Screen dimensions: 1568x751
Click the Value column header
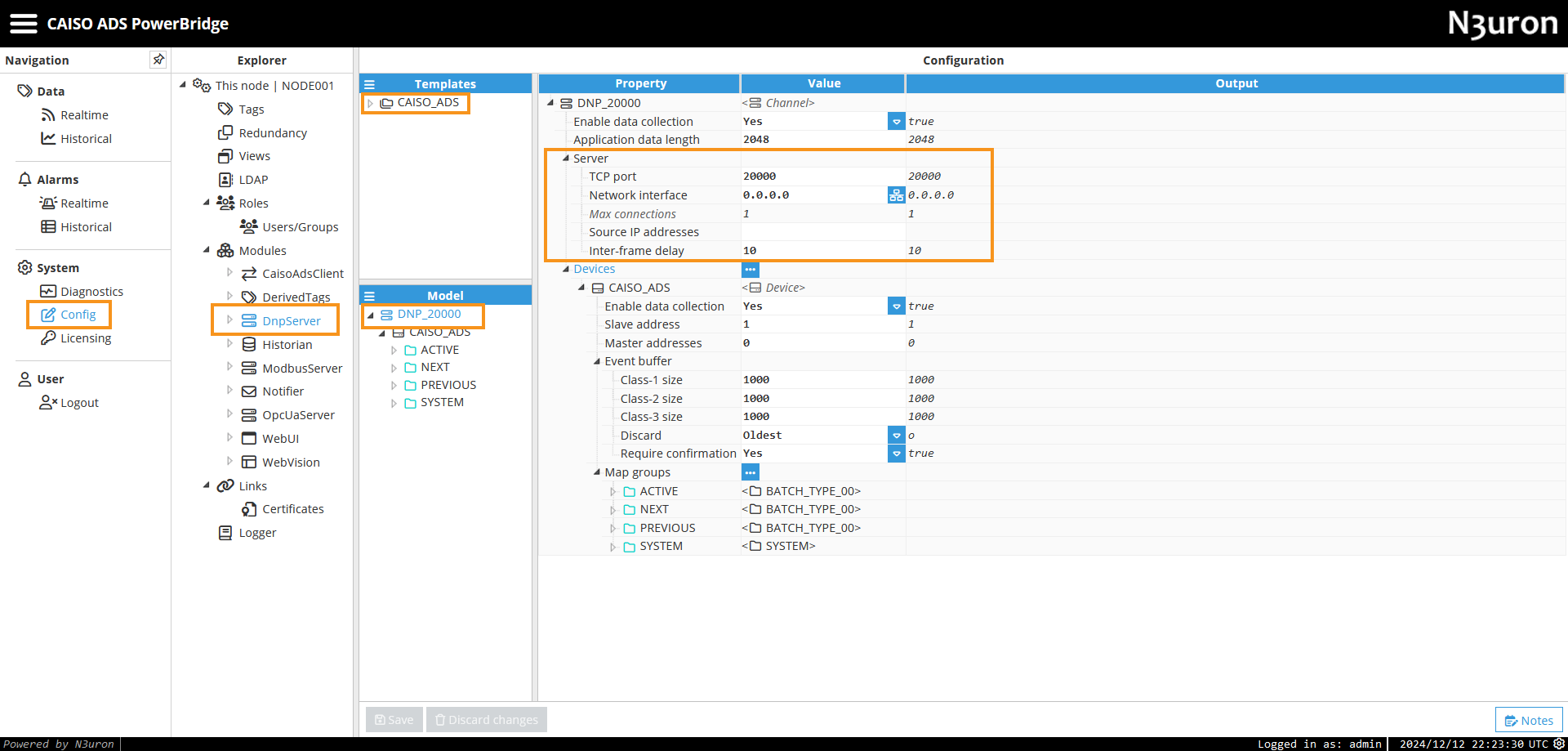pyautogui.click(x=823, y=83)
